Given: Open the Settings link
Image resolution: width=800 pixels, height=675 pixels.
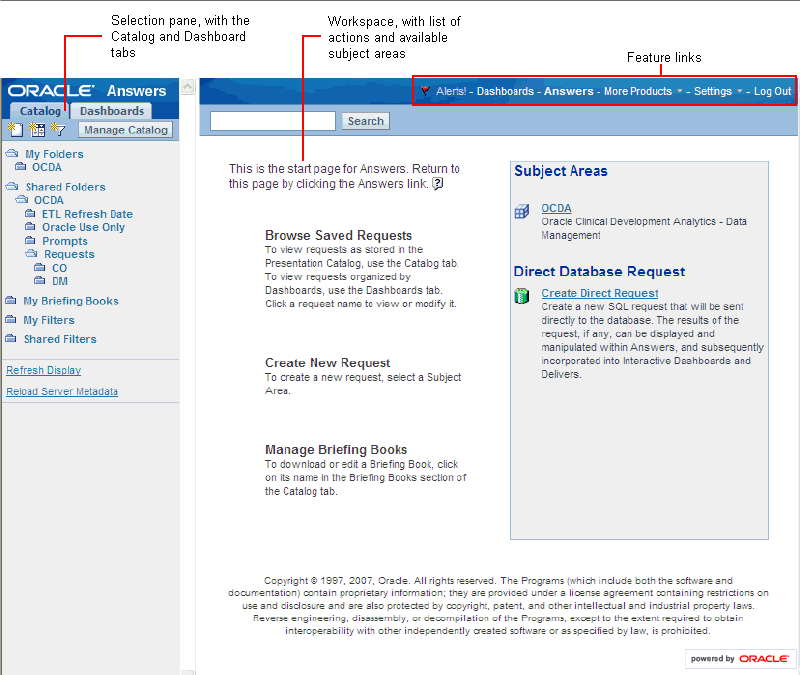Looking at the screenshot, I should [713, 91].
